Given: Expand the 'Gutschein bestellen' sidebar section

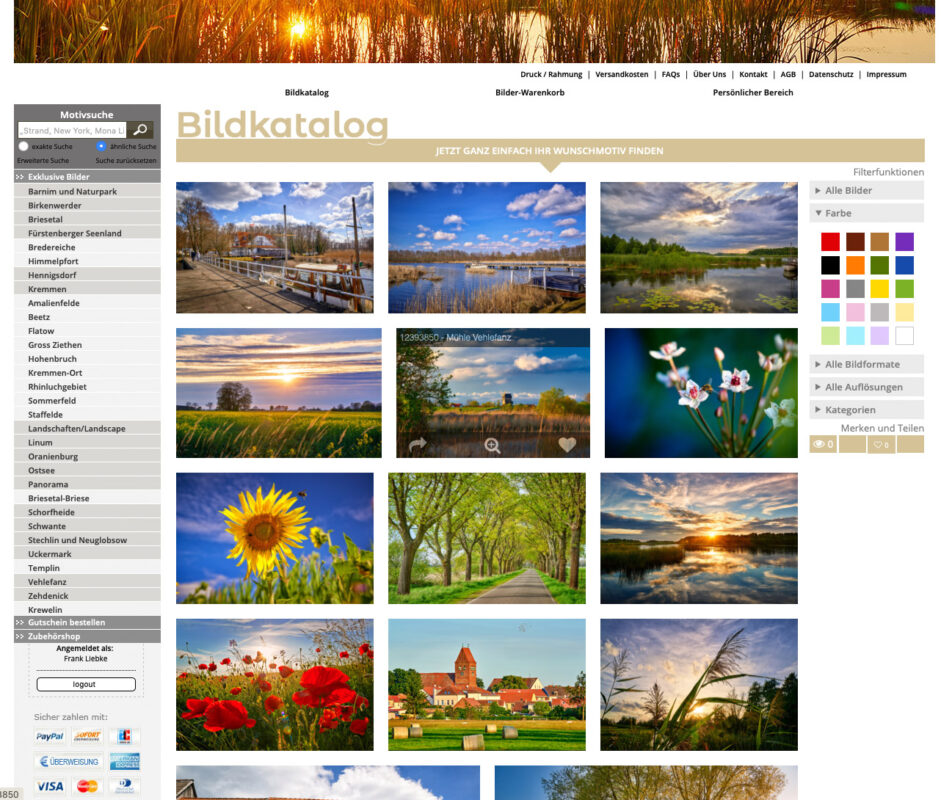Looking at the screenshot, I should (x=87, y=622).
